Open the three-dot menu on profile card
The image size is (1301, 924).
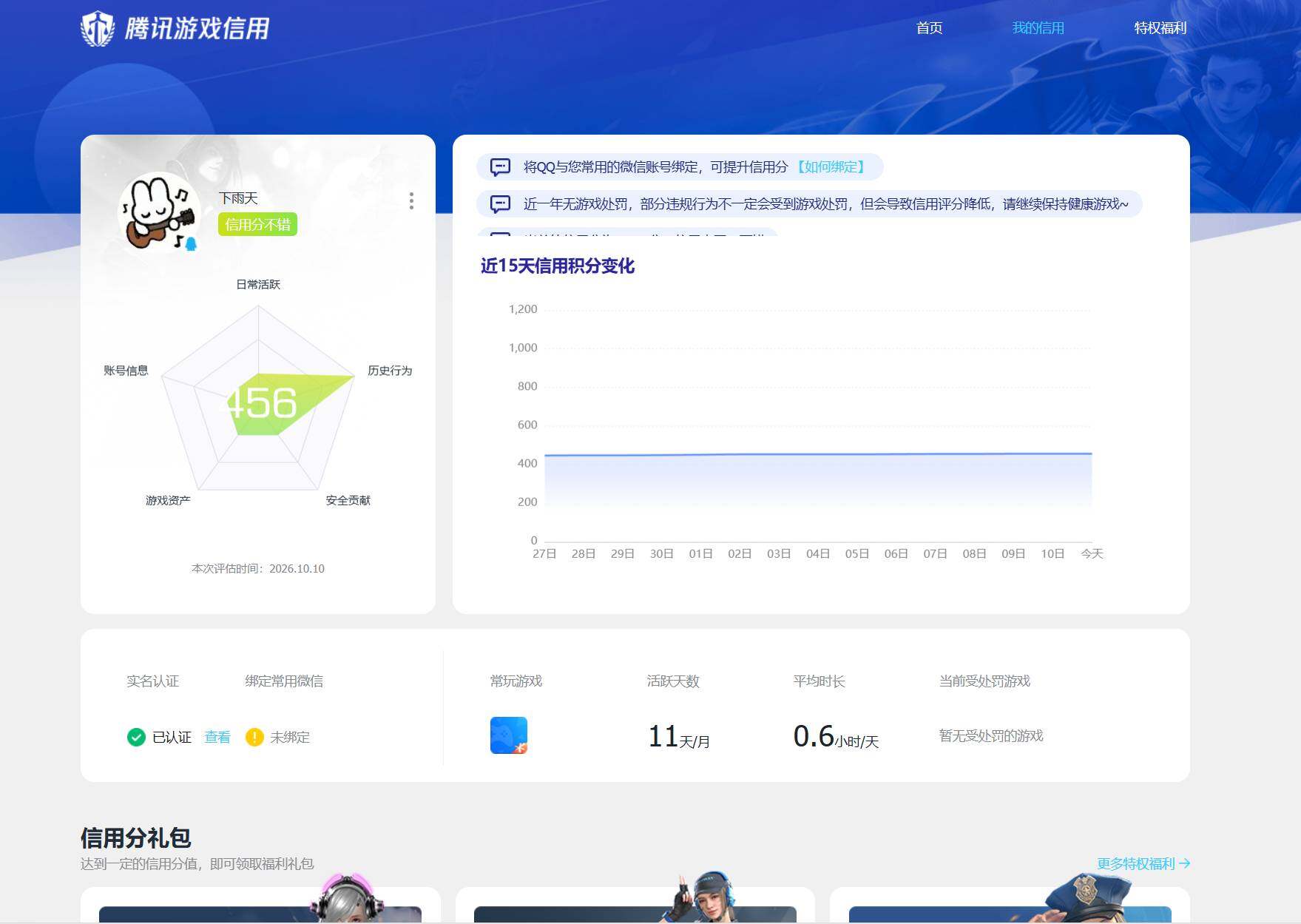[x=411, y=201]
